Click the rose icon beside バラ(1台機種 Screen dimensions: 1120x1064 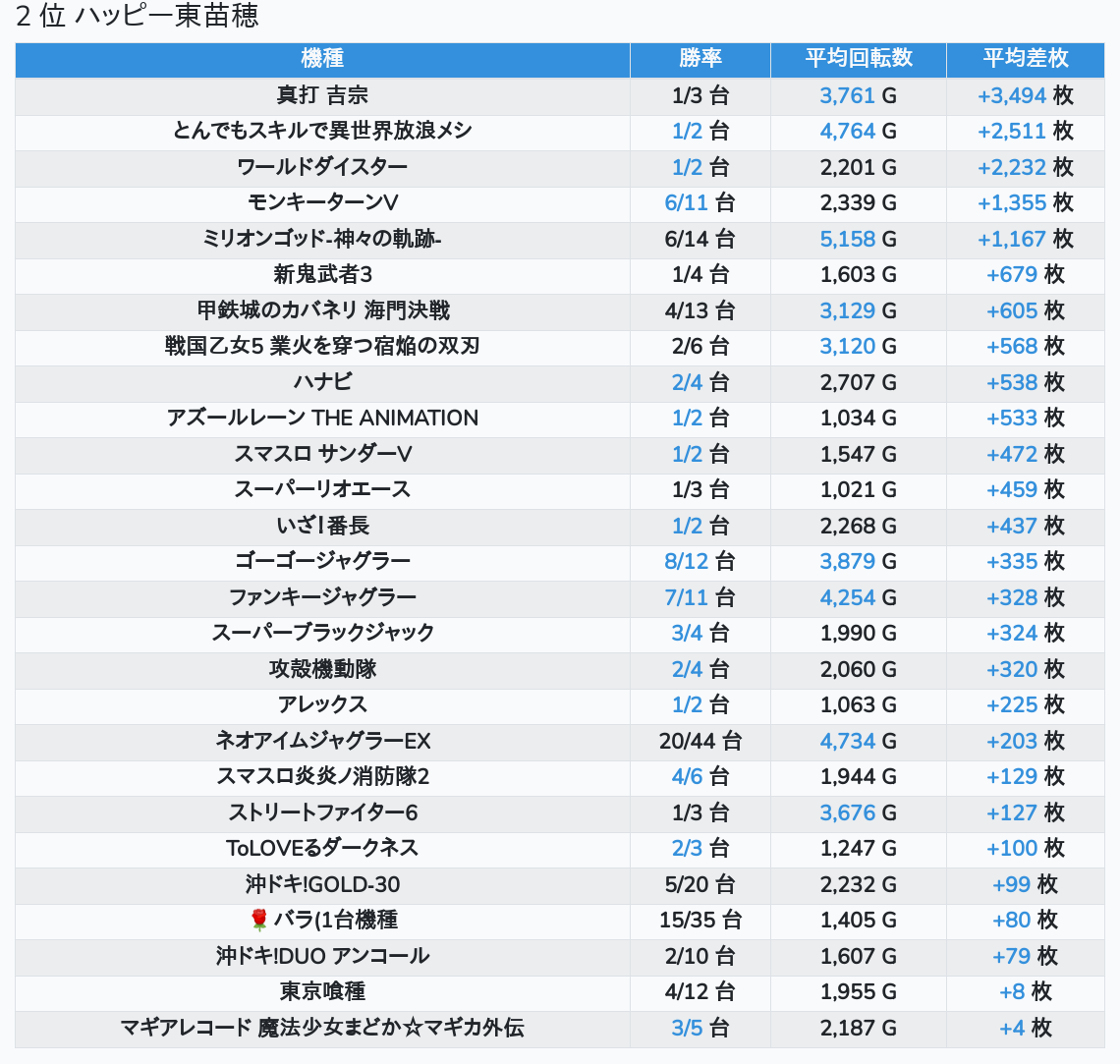click(258, 920)
